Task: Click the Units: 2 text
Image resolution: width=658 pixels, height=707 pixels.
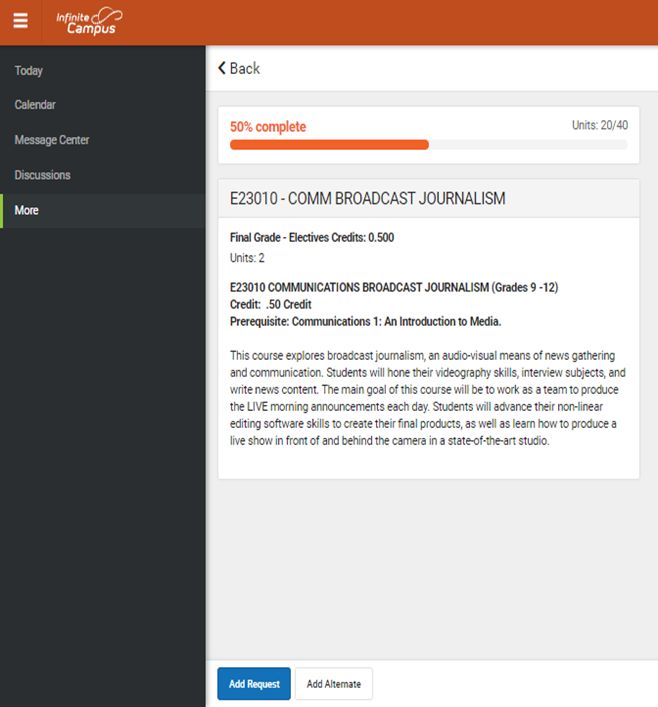Action: (247, 258)
